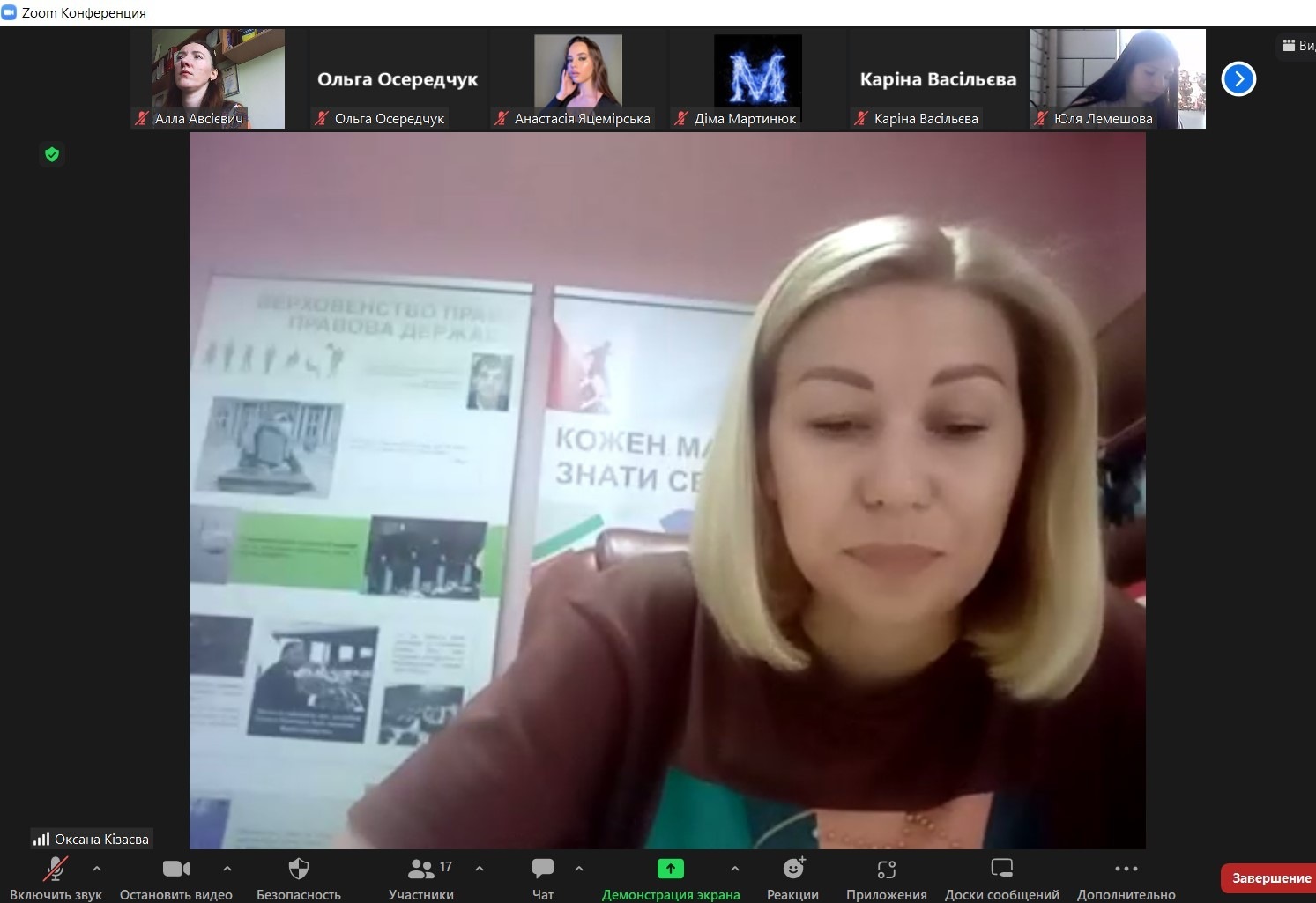1316x903 pixels.
Task: Stop video (Остановить видео)
Action: [x=175, y=870]
